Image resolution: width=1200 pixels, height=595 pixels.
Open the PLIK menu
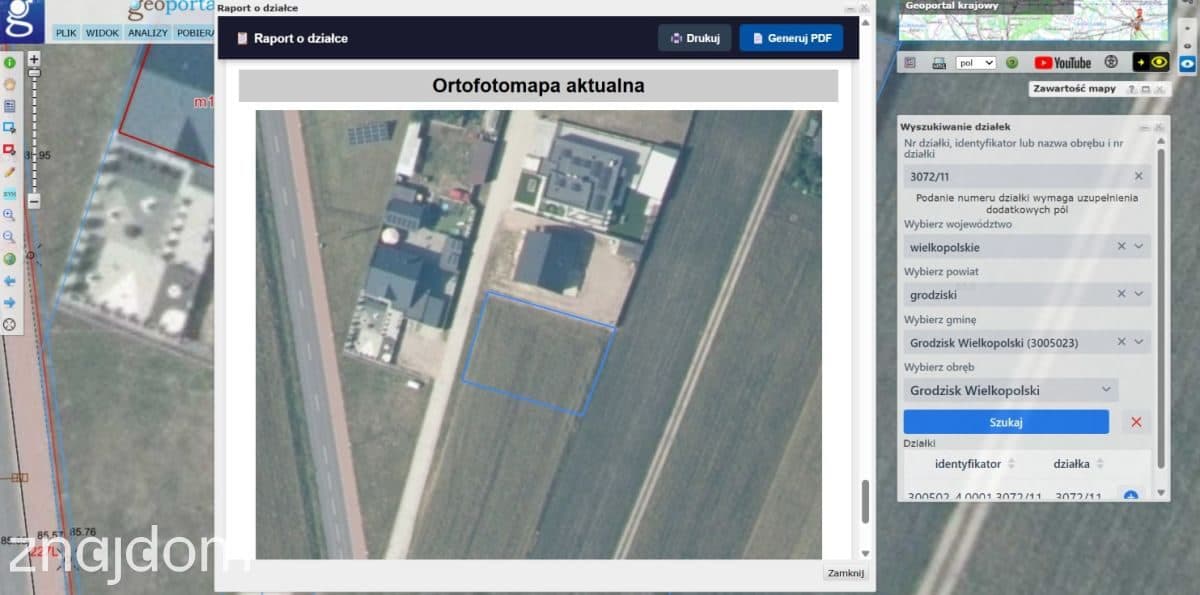[65, 32]
